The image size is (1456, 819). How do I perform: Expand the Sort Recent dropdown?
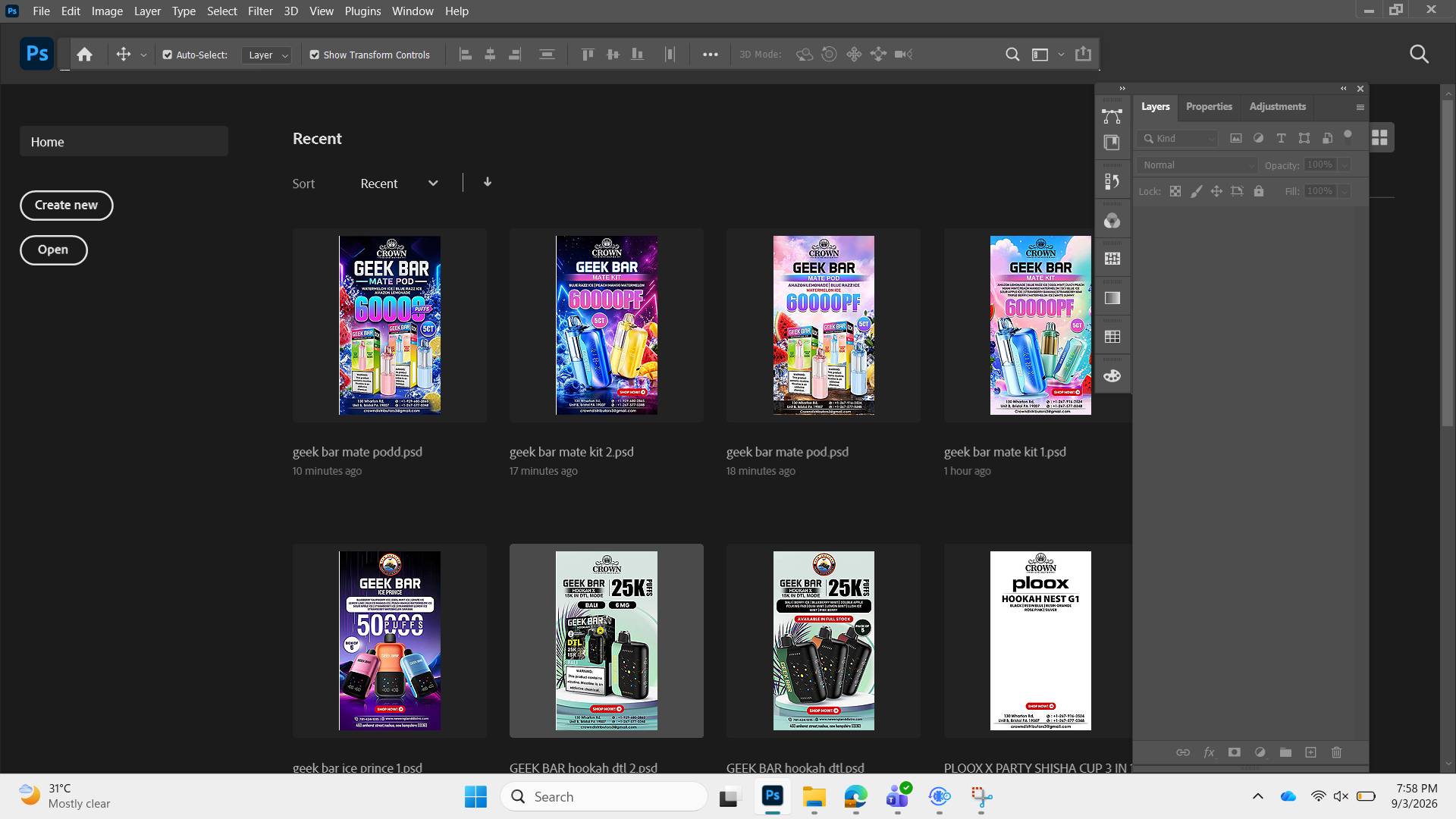(x=399, y=184)
